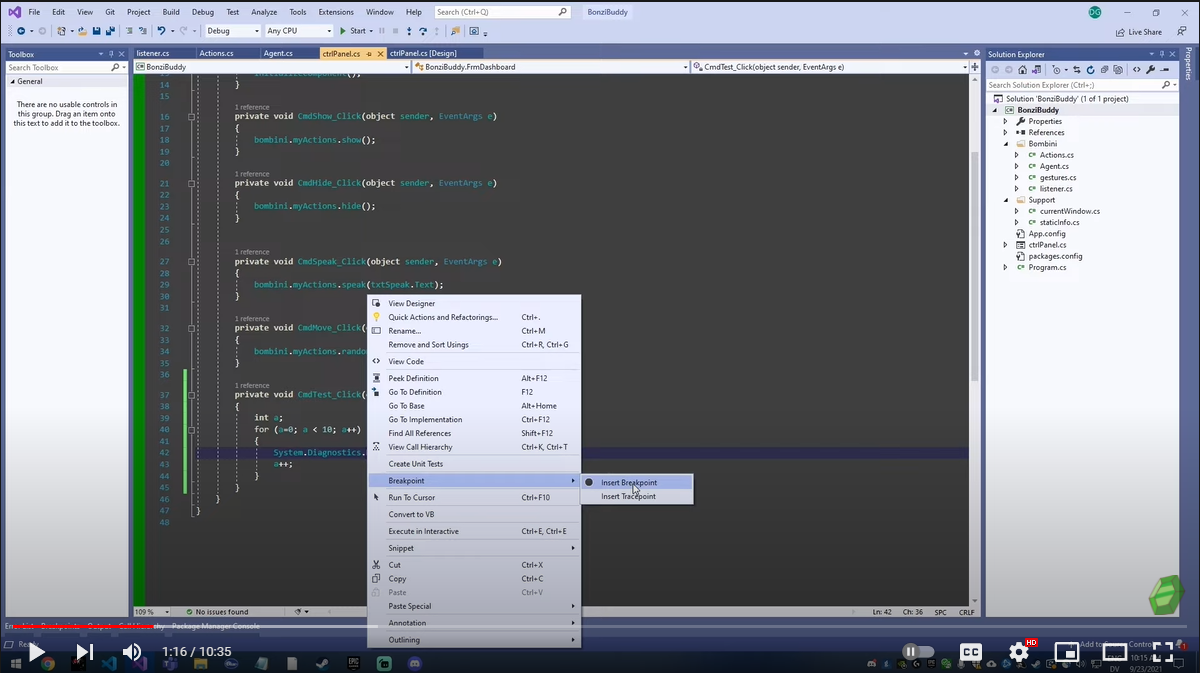Select packages.config in Solution Explorer
Screen dimensions: 1200x673
click(x=1055, y=256)
